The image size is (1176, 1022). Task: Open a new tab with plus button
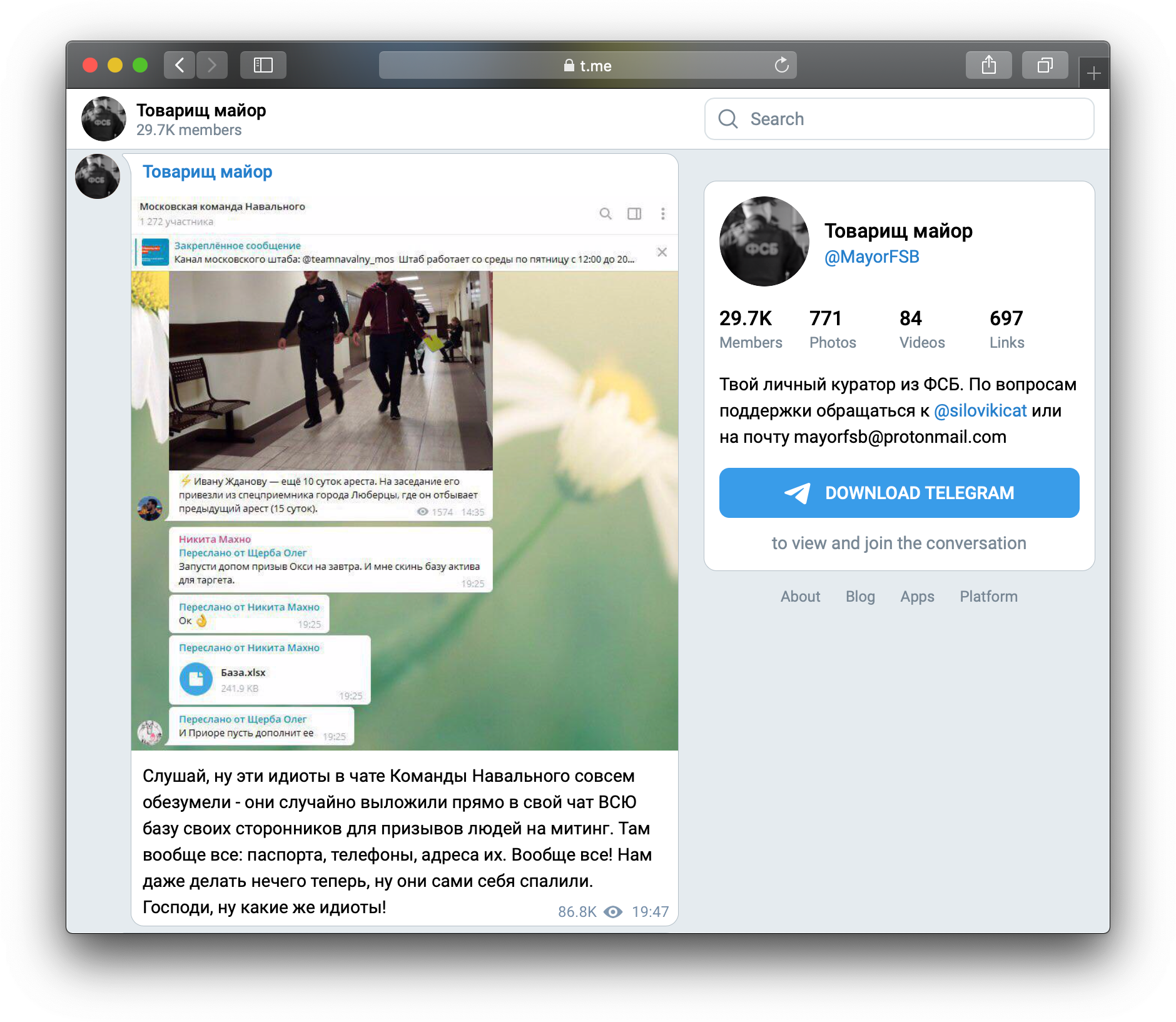[x=1093, y=74]
